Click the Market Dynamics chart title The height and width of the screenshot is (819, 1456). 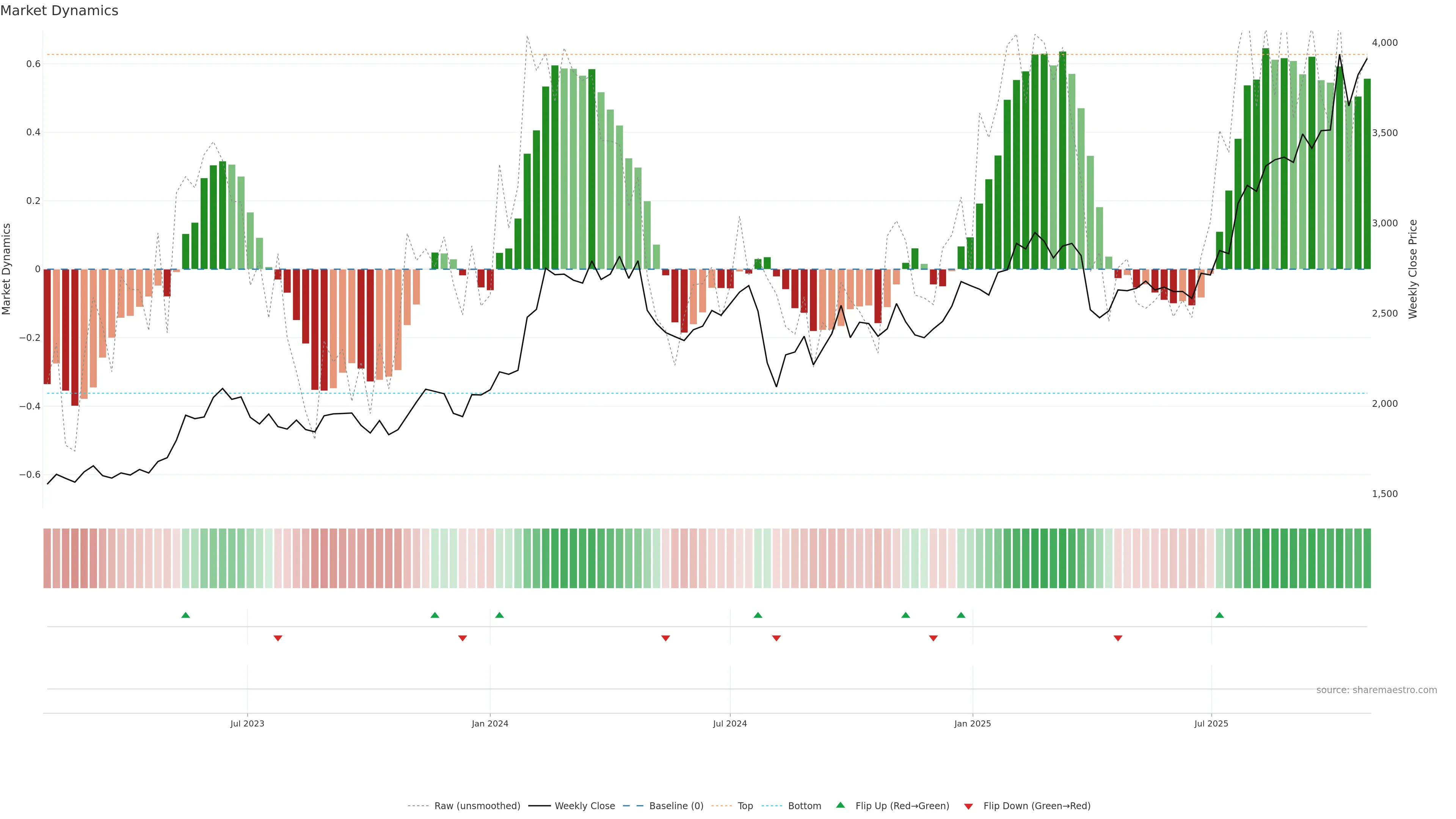point(60,11)
